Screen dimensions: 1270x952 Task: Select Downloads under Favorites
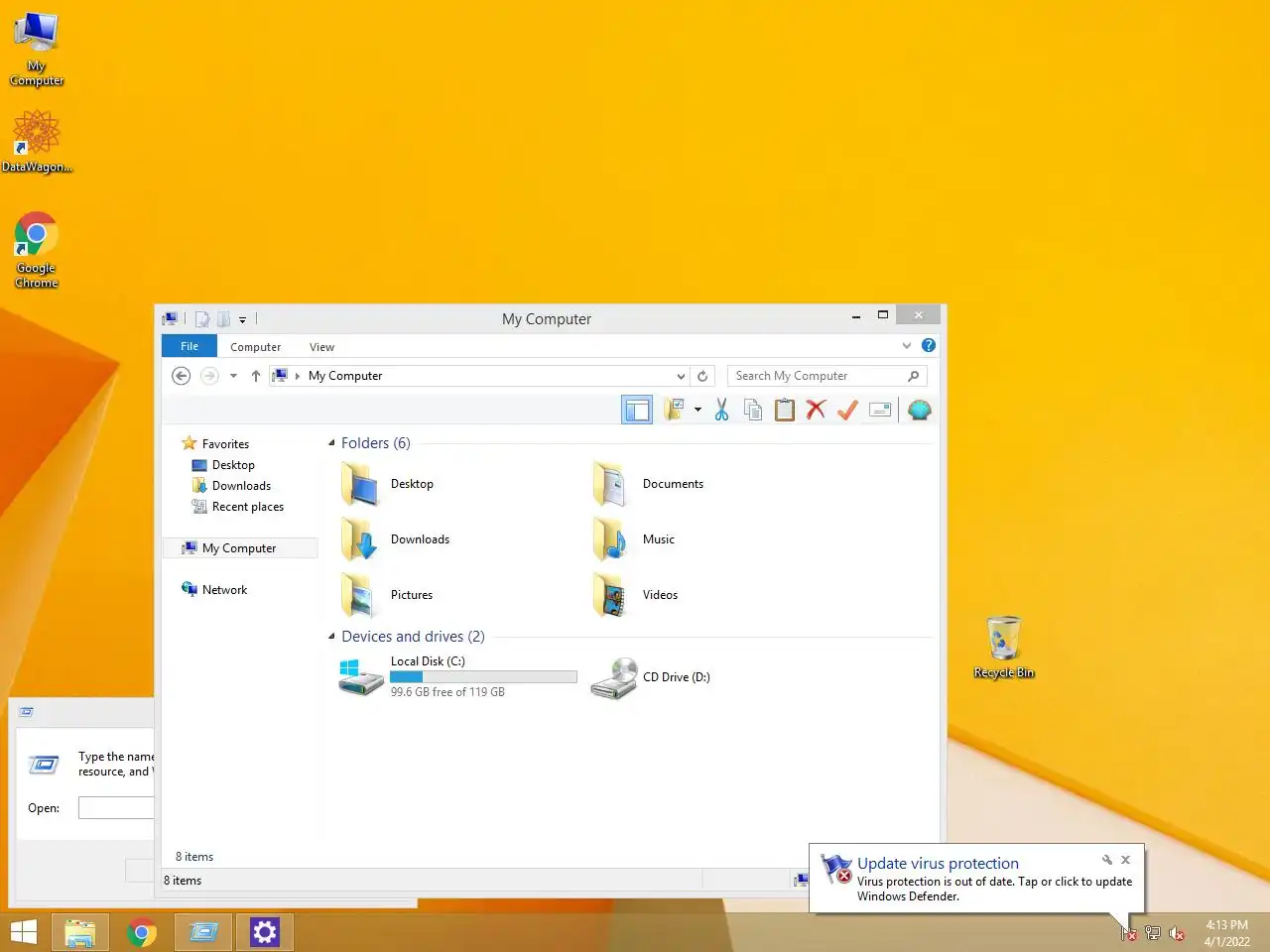(x=241, y=486)
